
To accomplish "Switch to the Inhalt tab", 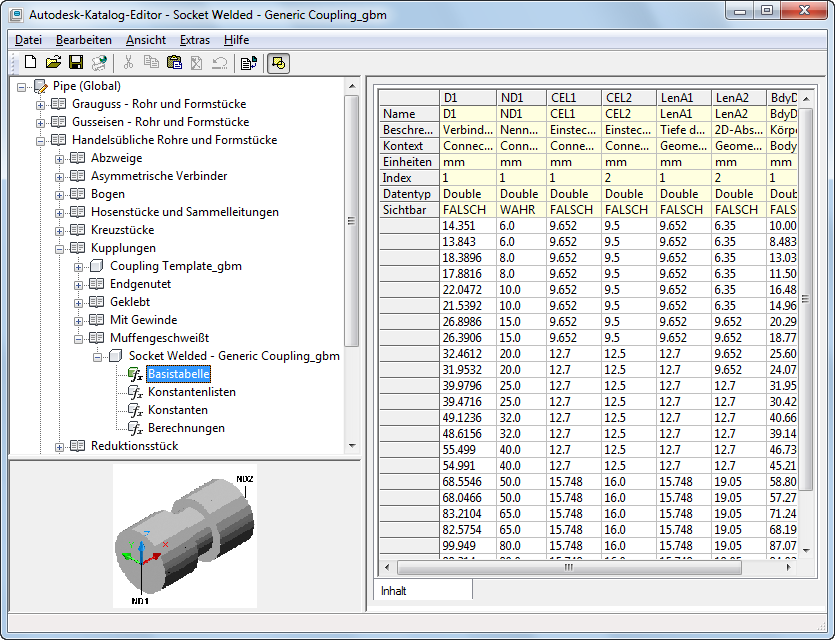I will pos(395,591).
